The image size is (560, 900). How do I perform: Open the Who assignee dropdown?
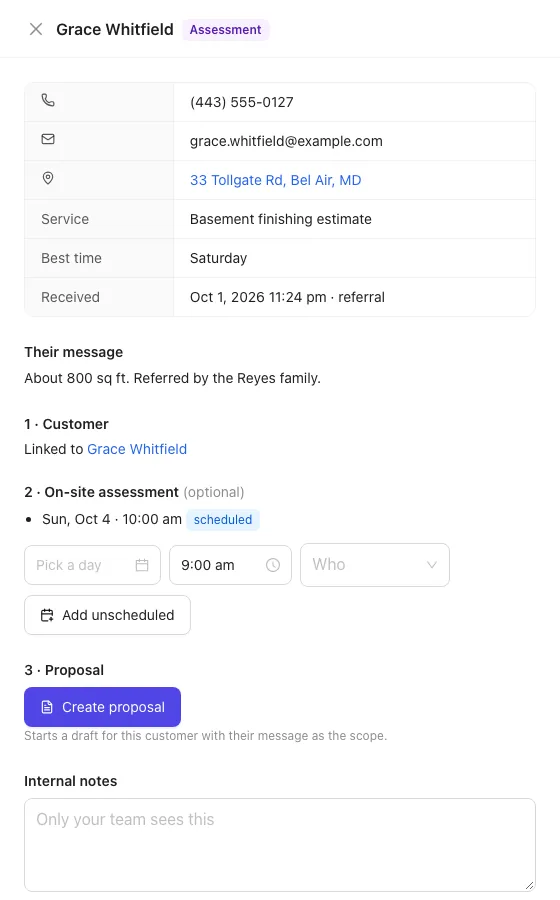(375, 565)
